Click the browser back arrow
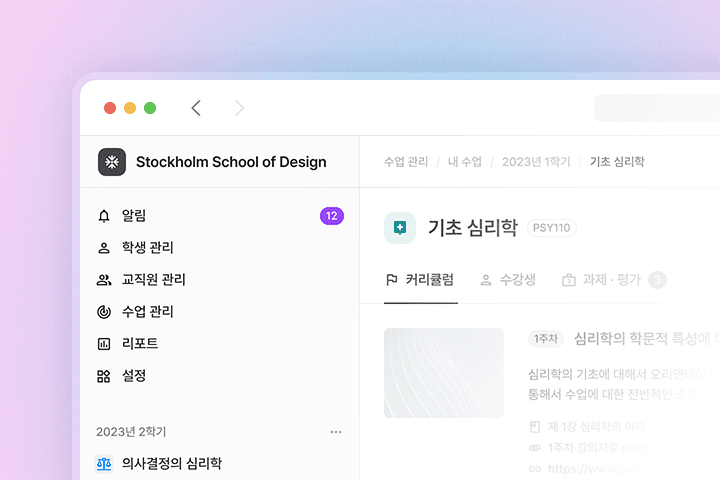This screenshot has height=480, width=720. [x=196, y=108]
